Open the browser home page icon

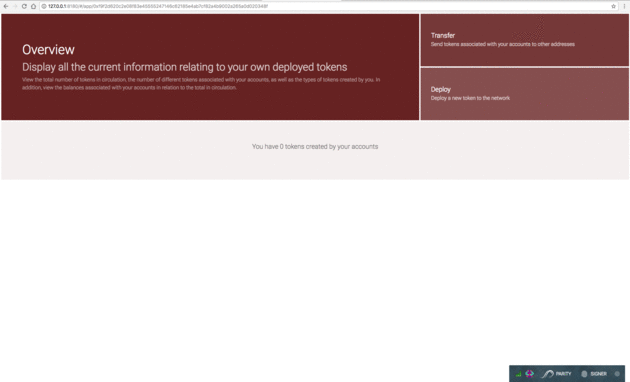coord(33,6)
